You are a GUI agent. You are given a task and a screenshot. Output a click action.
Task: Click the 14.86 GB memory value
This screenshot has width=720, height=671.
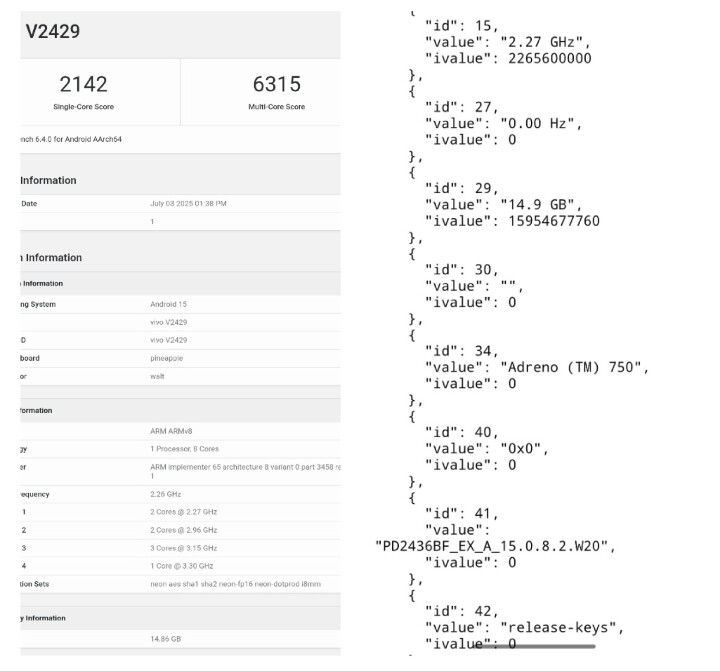pyautogui.click(x=164, y=637)
